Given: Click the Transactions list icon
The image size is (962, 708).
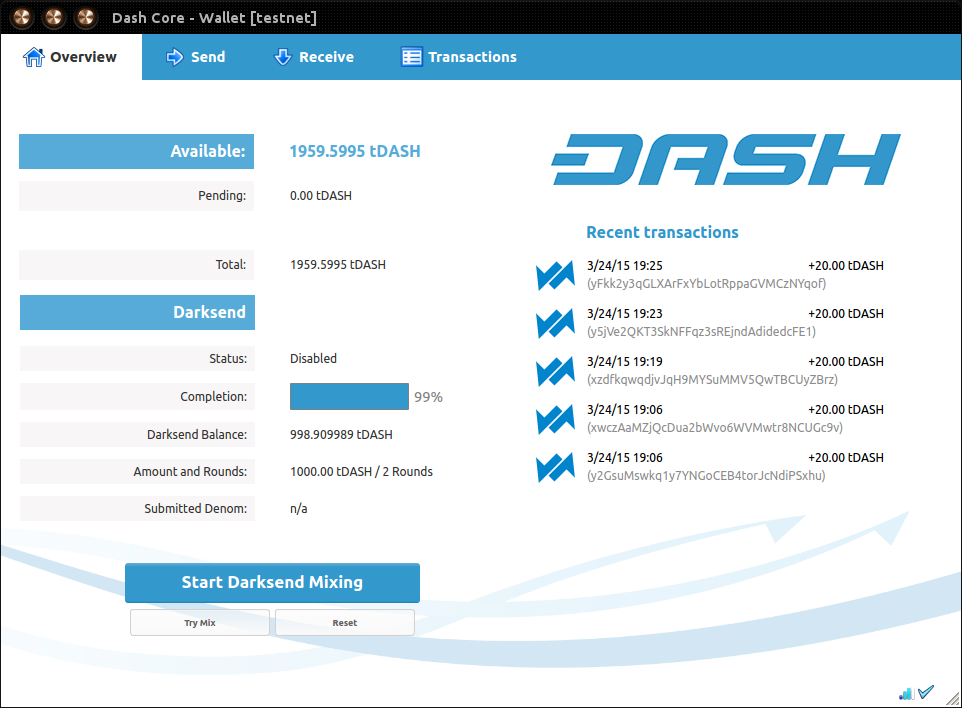Looking at the screenshot, I should click(x=412, y=57).
